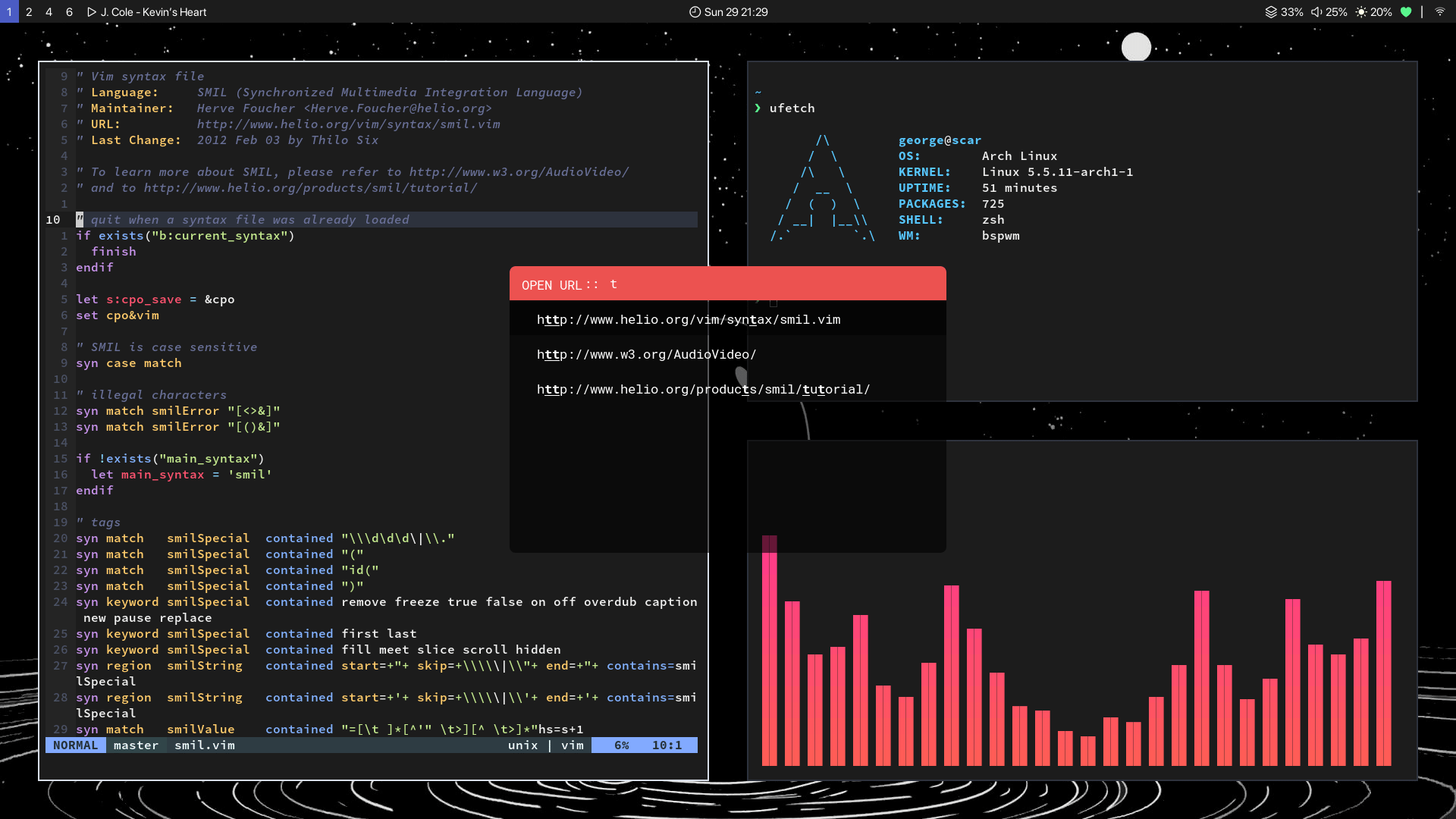Switch to workspace 1 in top bar
Image resolution: width=1456 pixels, height=819 pixels.
pyautogui.click(x=9, y=11)
